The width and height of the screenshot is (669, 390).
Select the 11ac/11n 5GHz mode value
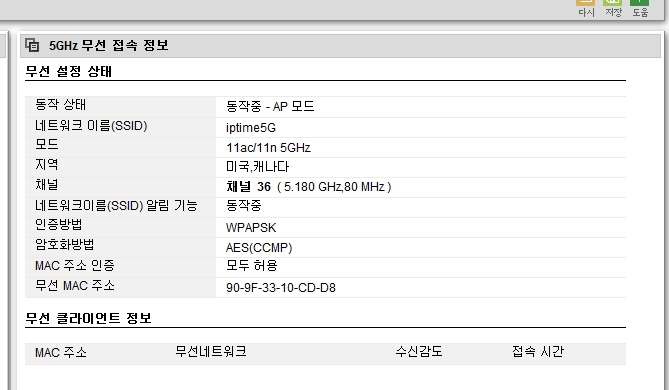click(x=268, y=148)
